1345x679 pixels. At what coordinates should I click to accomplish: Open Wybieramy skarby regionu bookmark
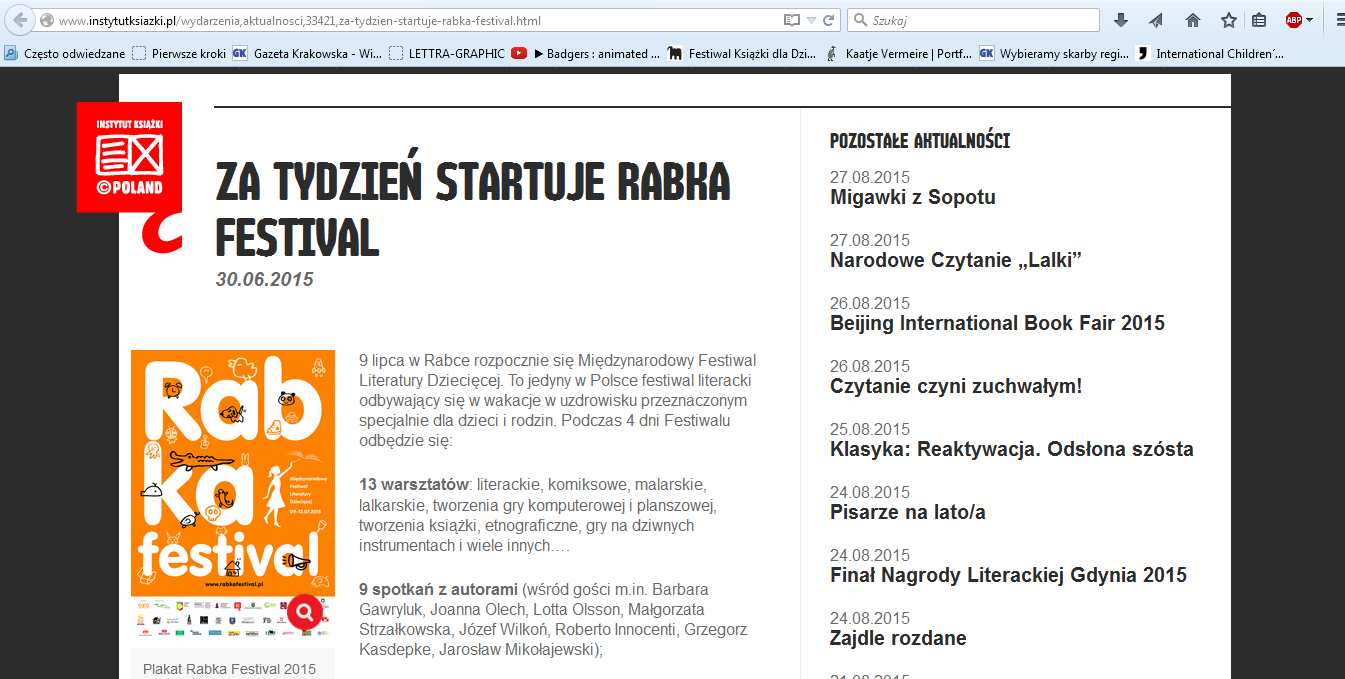pos(1054,54)
